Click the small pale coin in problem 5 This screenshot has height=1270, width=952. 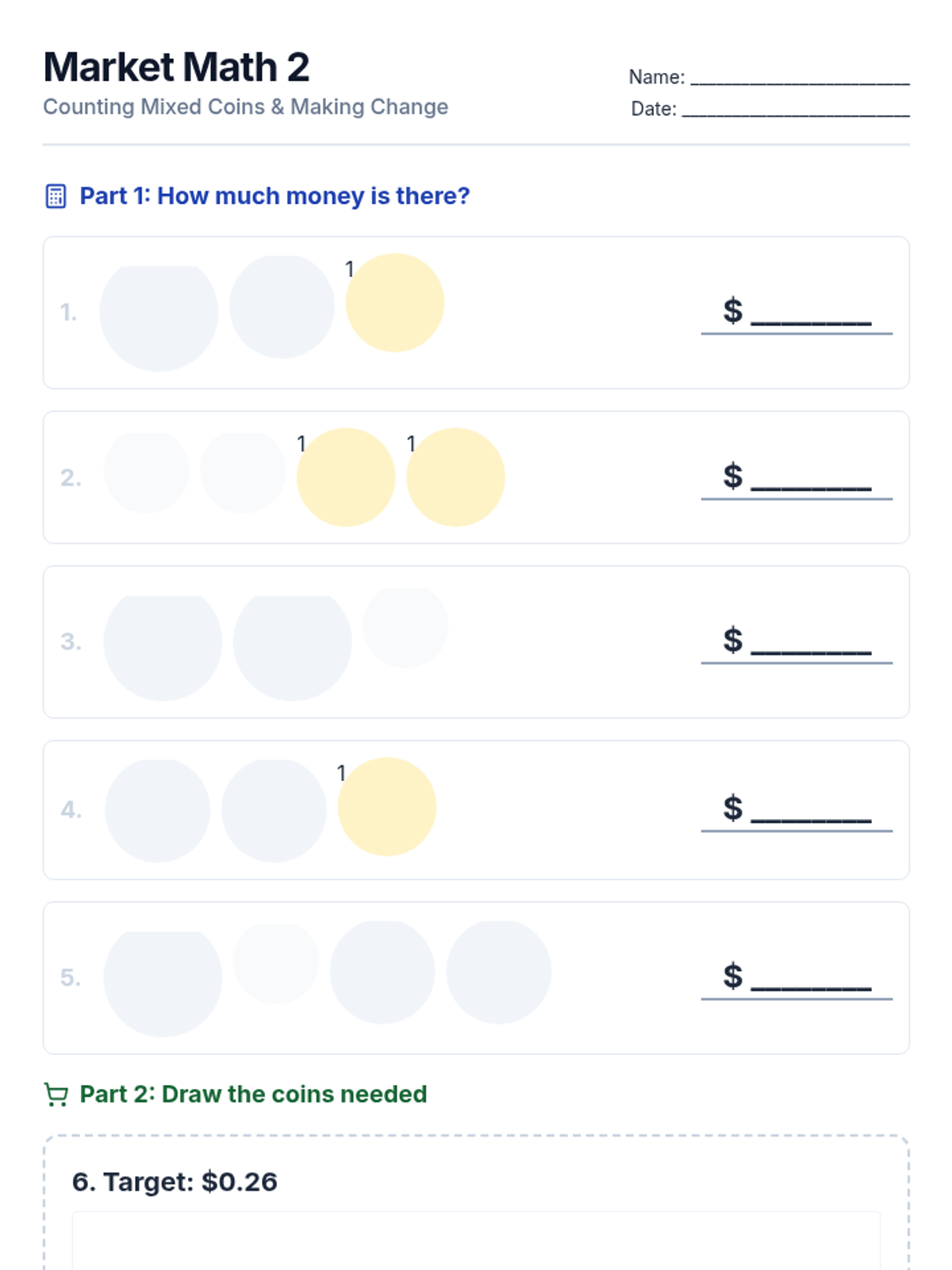pyautogui.click(x=276, y=963)
